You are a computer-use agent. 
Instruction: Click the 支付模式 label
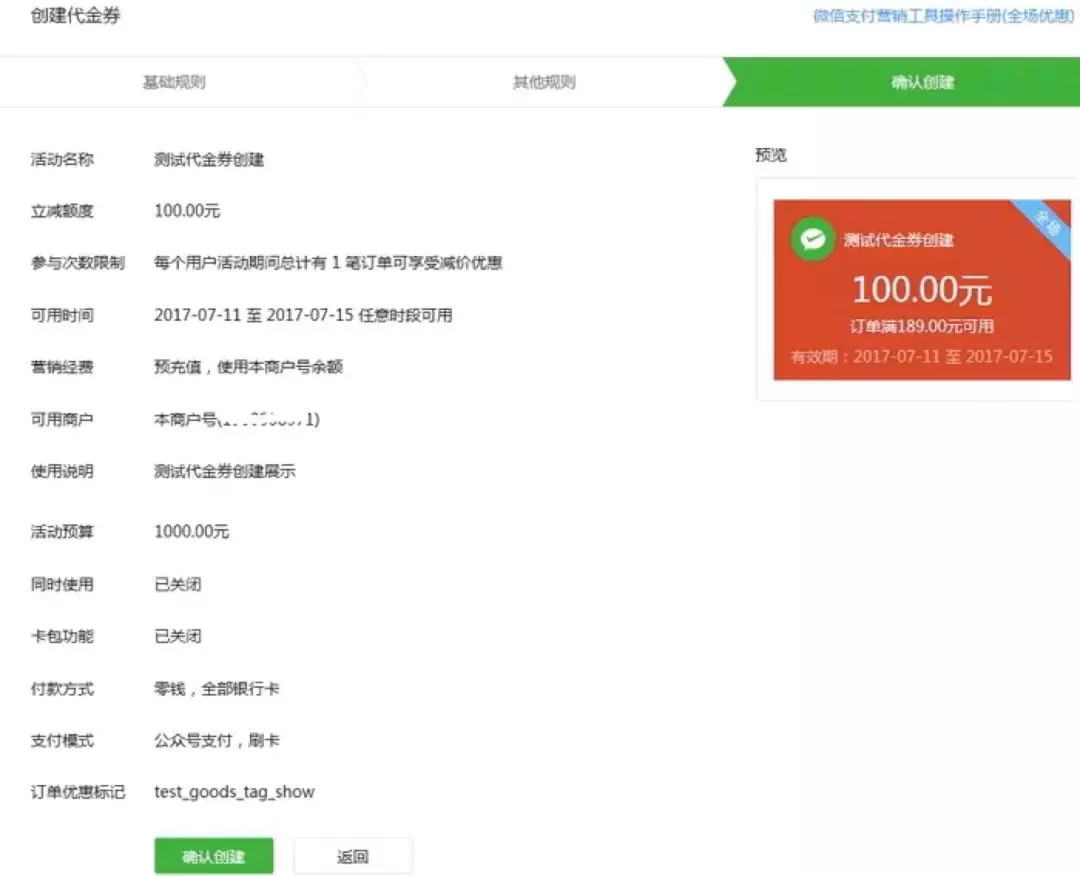click(62, 740)
